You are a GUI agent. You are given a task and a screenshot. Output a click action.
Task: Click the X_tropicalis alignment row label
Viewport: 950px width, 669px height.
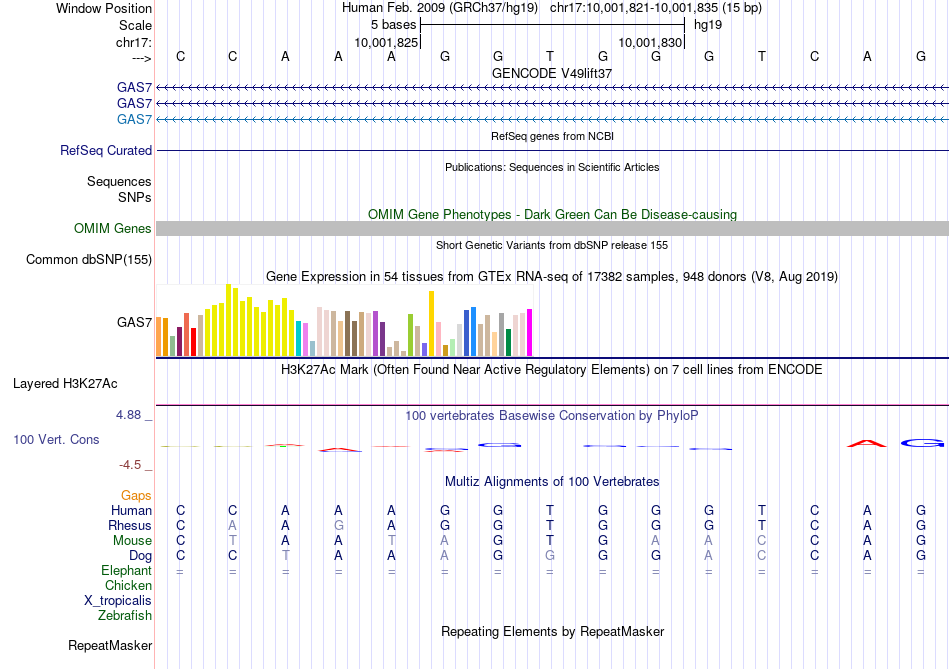(118, 601)
